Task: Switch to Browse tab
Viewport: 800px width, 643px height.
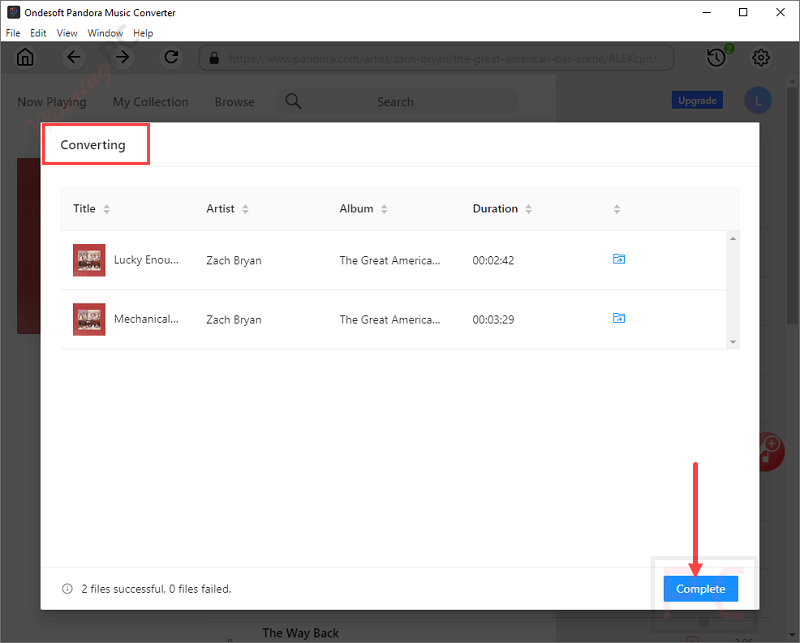Action: (x=234, y=102)
